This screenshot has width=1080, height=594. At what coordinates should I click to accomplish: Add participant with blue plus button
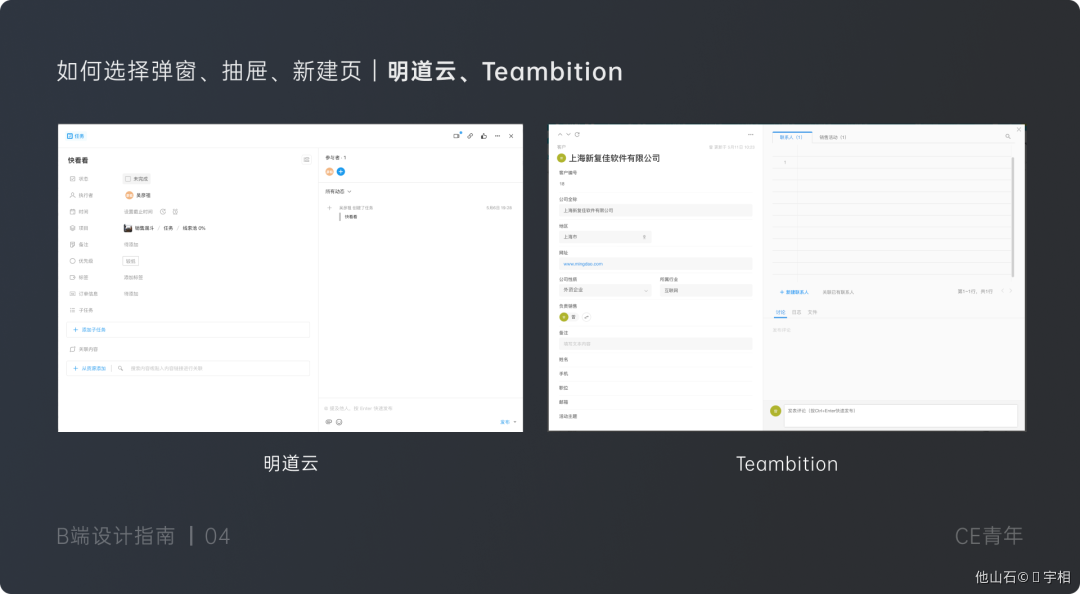(341, 172)
